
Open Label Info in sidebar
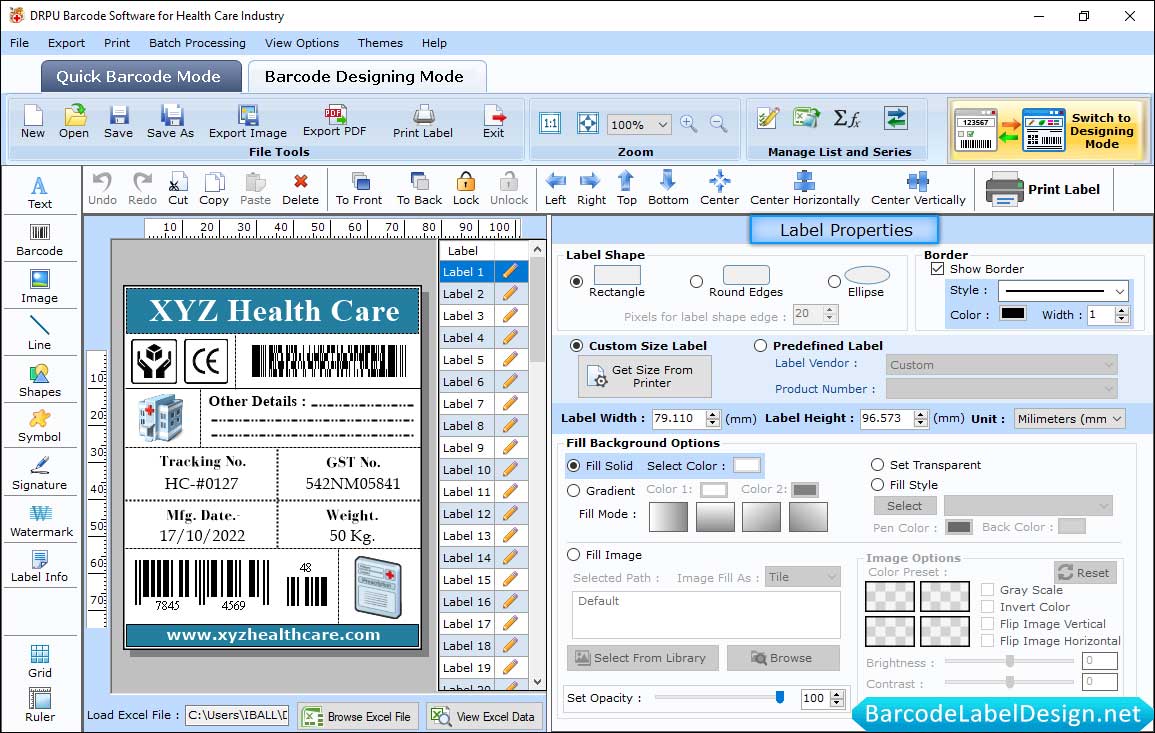pyautogui.click(x=40, y=566)
